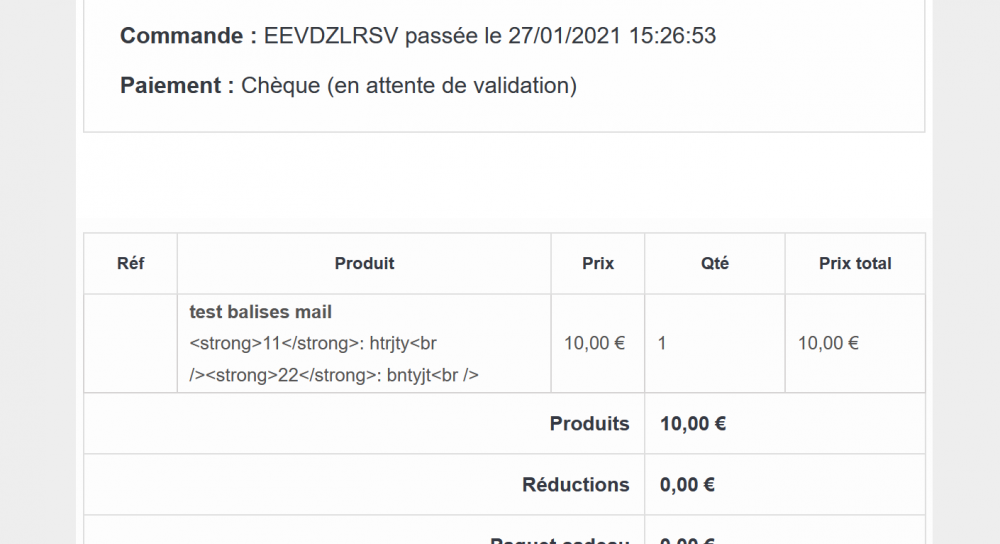This screenshot has height=544, width=1000.
Task: Click the Produit column header
Action: tap(364, 263)
